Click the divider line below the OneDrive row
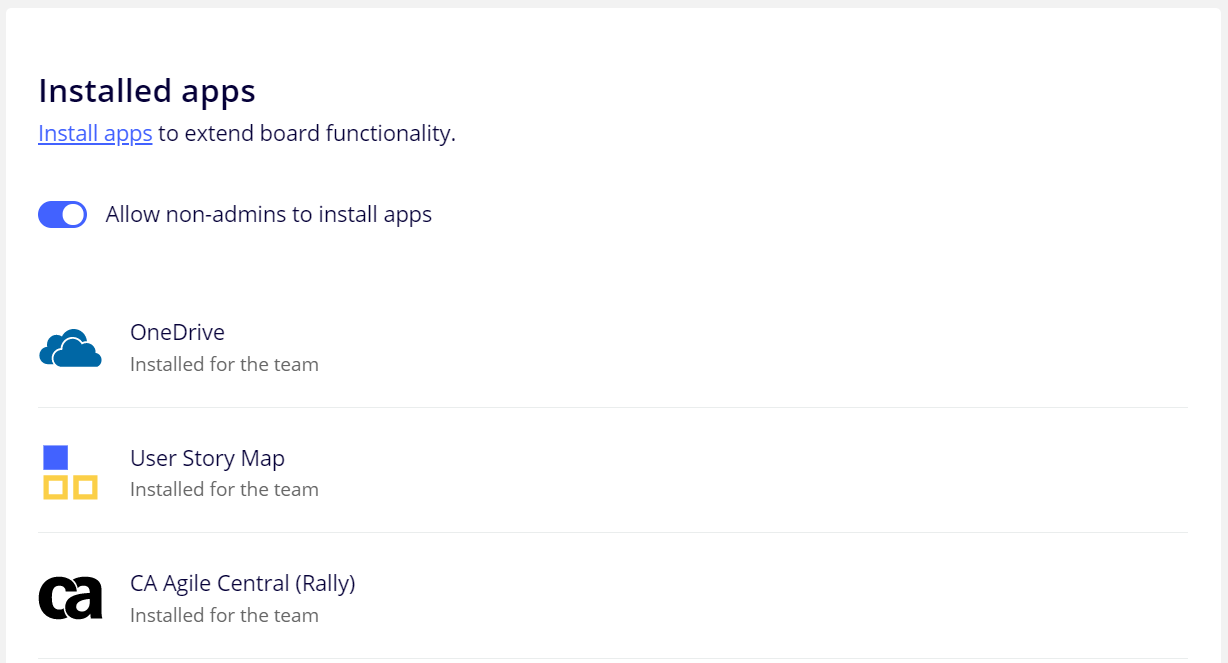Image resolution: width=1228 pixels, height=663 pixels. point(612,407)
